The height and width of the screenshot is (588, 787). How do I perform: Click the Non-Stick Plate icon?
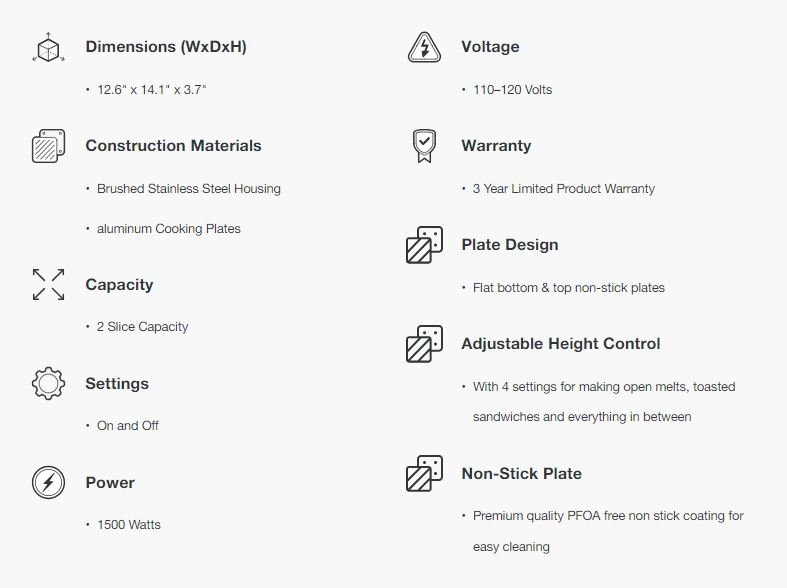pos(424,474)
